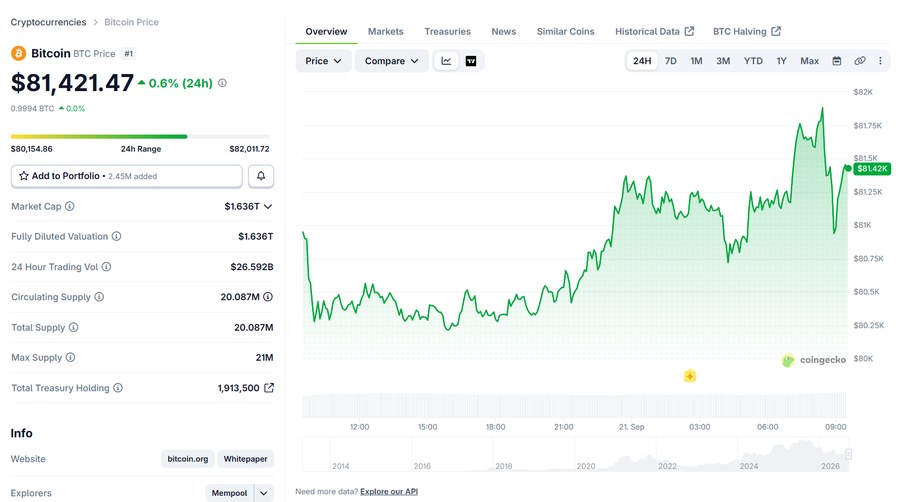Open the chart three-dot options menu
900x502 pixels.
880,61
